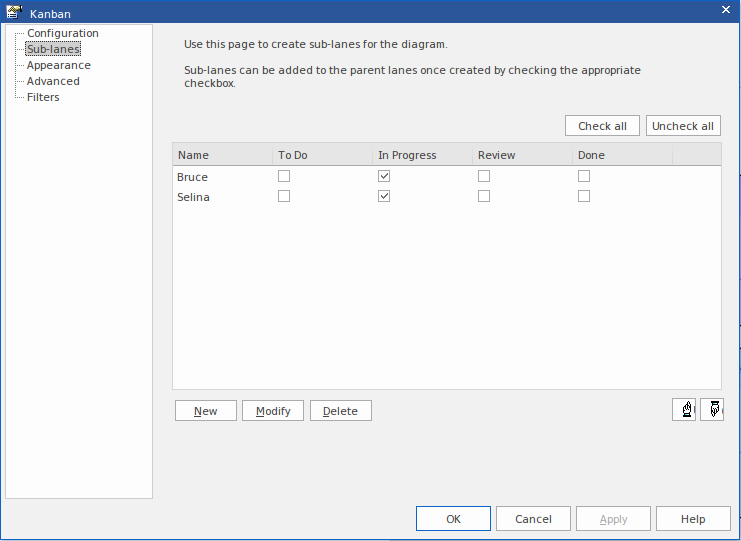The image size is (741, 541).
Task: Click the Kanban icon in the title bar
Action: (x=14, y=10)
